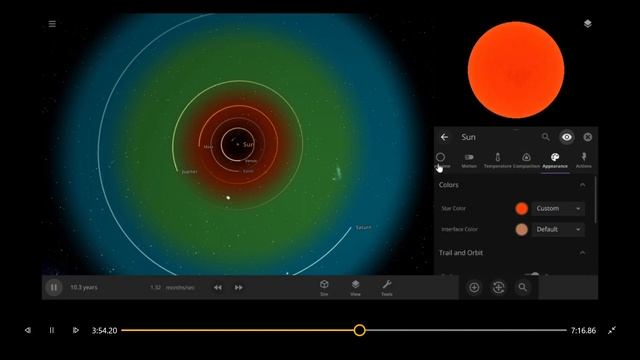Screen dimensions: 640x360
Task: Switch to the Motion tab
Action: pos(469,160)
